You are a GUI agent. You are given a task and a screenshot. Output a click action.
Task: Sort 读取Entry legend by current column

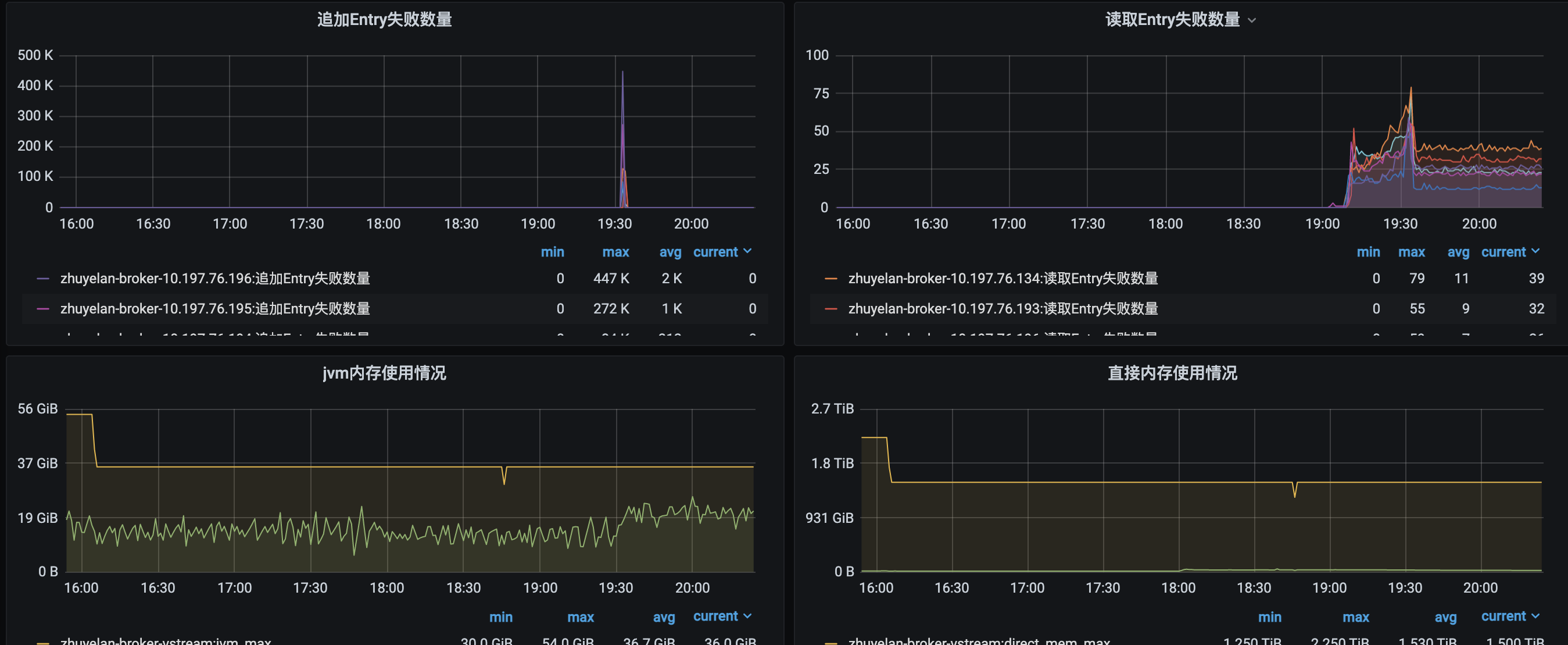click(x=1503, y=252)
